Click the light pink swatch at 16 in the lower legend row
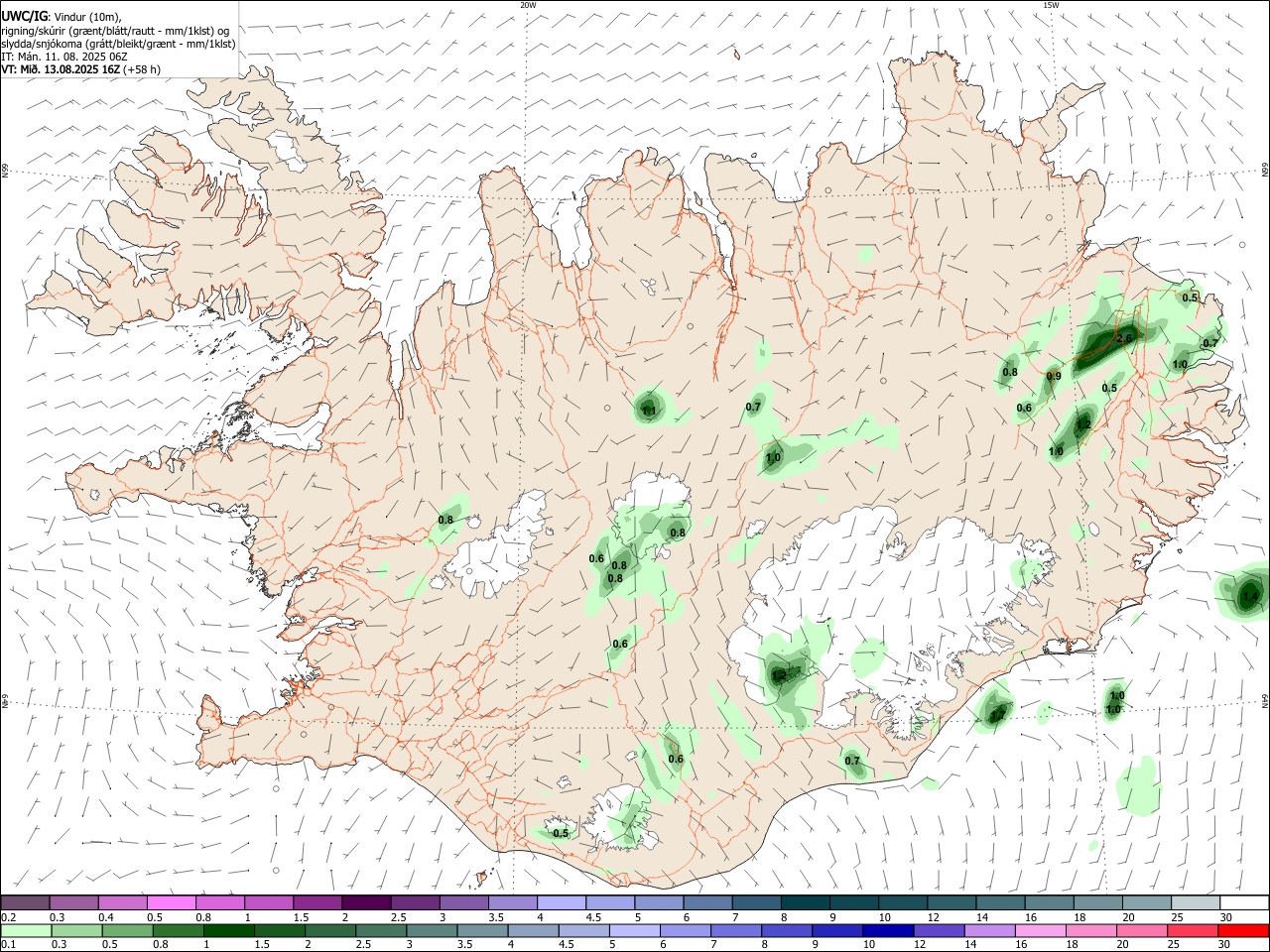1270x952 pixels. point(1040,930)
